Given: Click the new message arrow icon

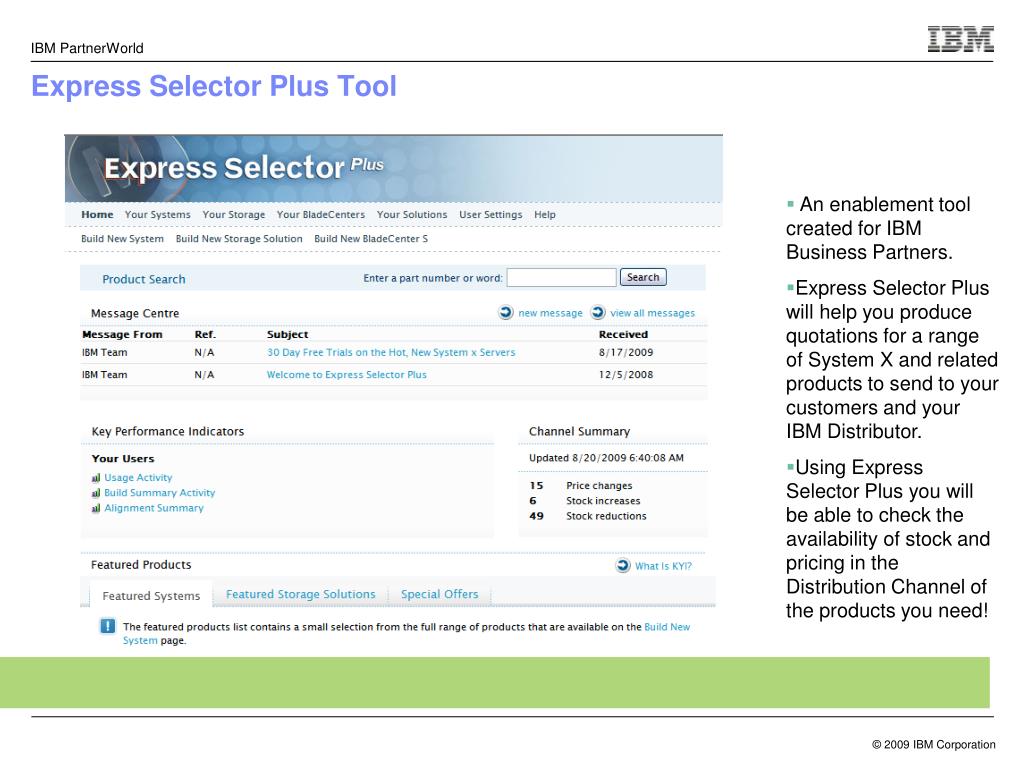Looking at the screenshot, I should [506, 313].
